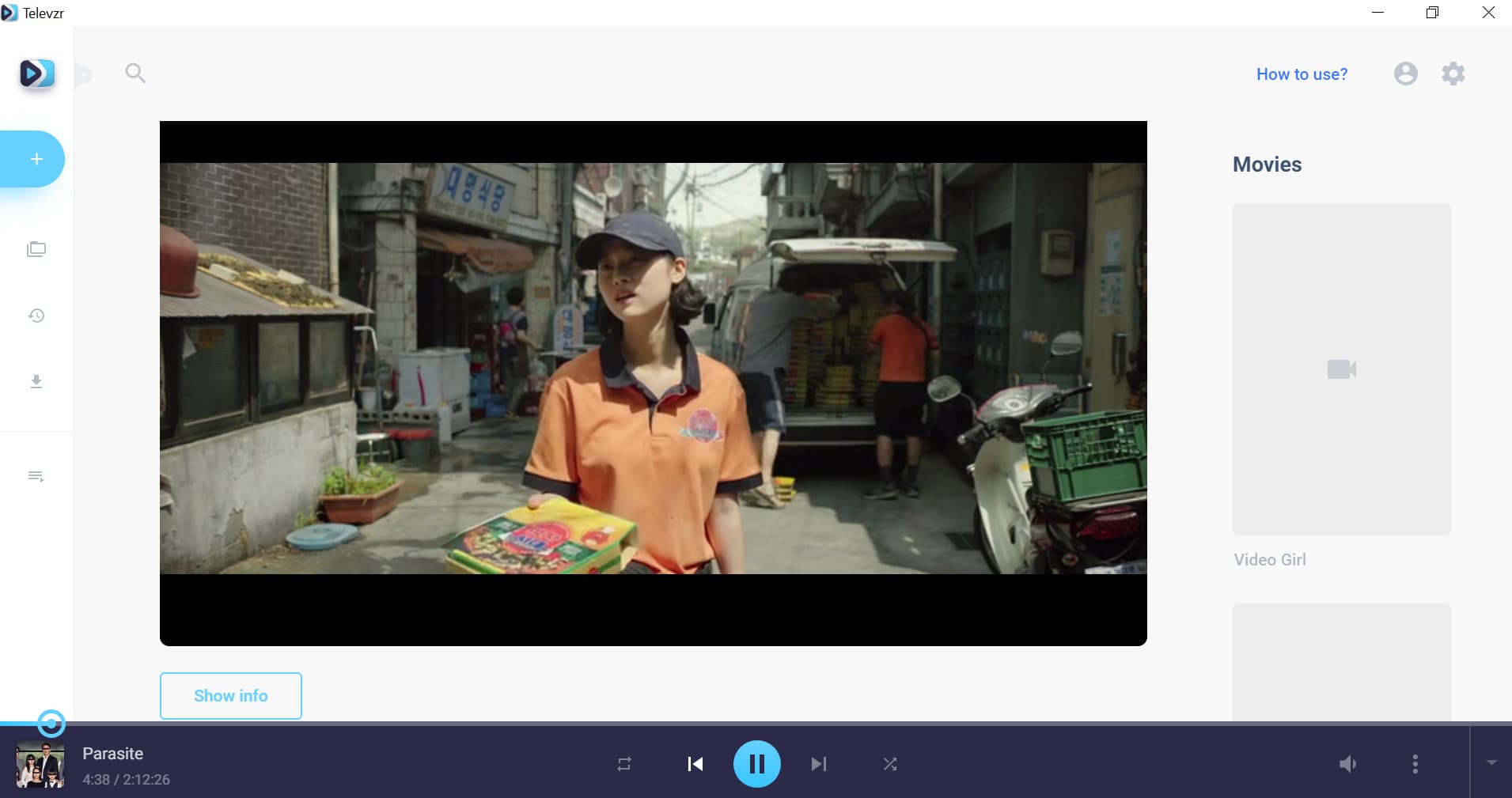Minimize the Televzr window
1512x798 pixels.
click(x=1377, y=13)
